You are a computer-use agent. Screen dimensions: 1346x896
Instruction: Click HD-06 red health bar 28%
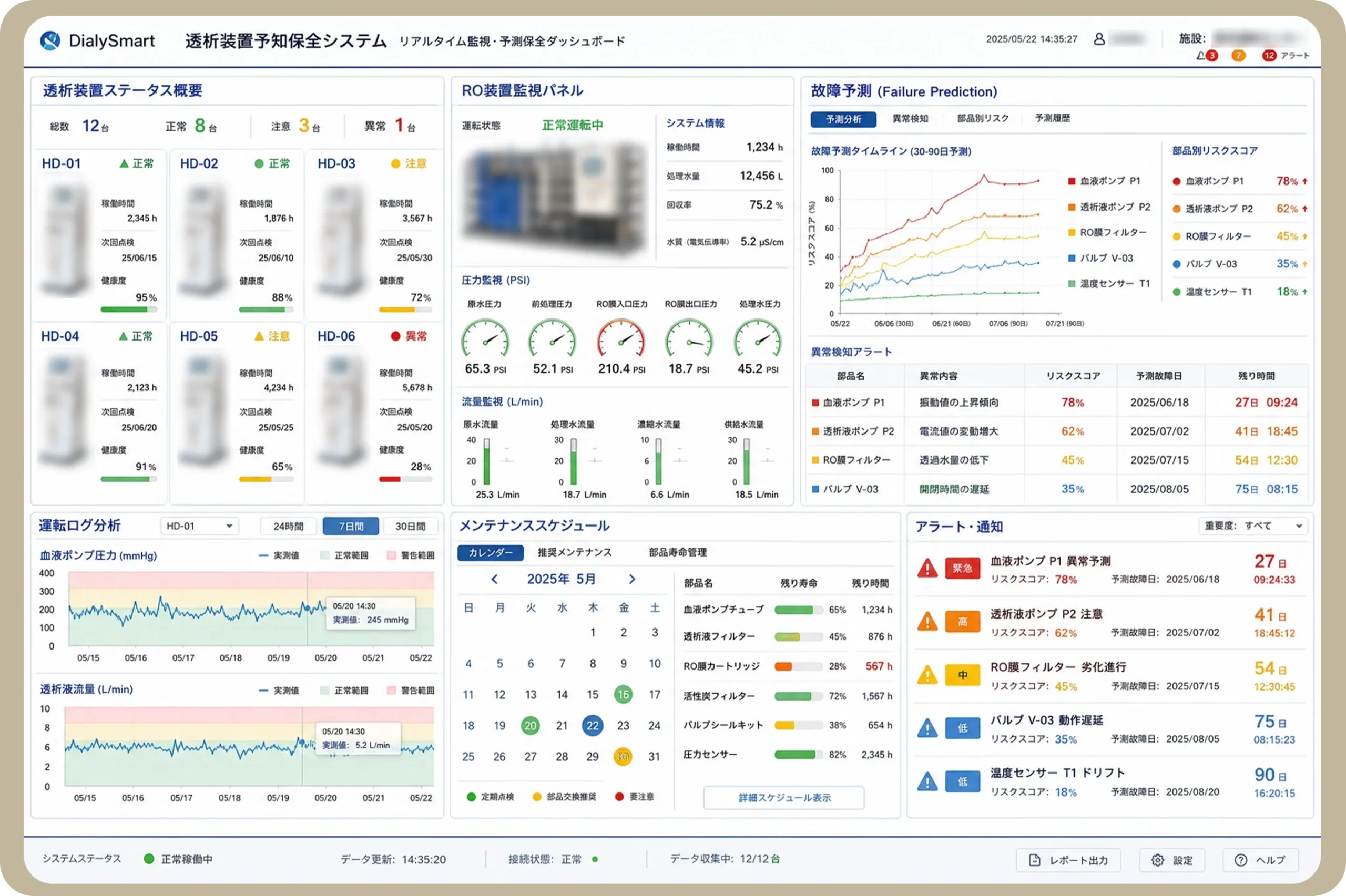click(x=405, y=479)
